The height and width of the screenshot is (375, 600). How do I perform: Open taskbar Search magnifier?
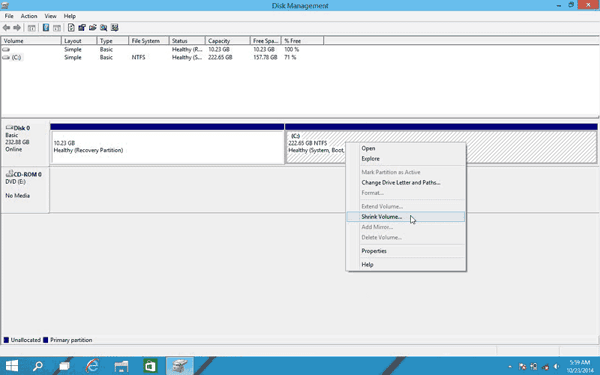38,366
